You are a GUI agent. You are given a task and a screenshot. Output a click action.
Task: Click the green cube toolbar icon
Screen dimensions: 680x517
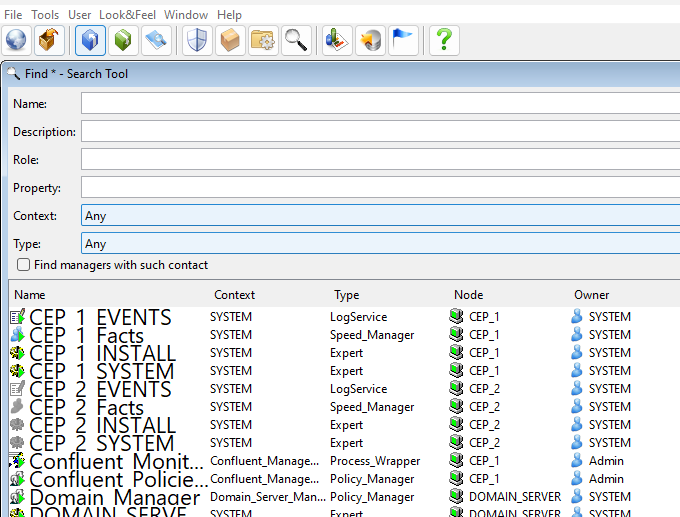(x=123, y=40)
